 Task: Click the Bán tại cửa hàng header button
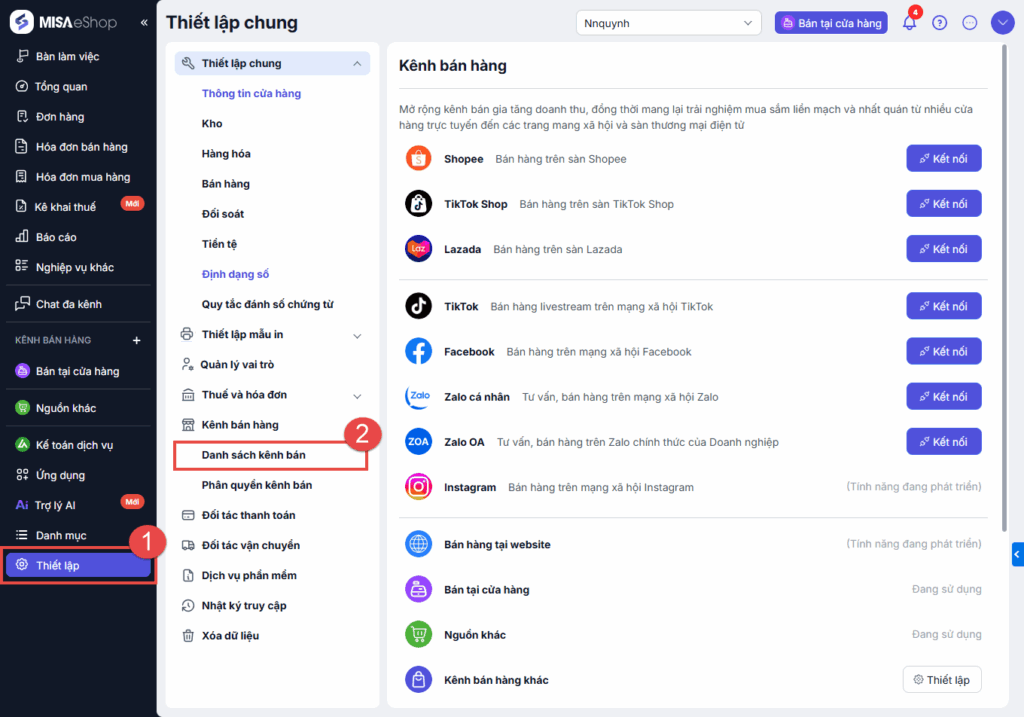pyautogui.click(x=831, y=23)
